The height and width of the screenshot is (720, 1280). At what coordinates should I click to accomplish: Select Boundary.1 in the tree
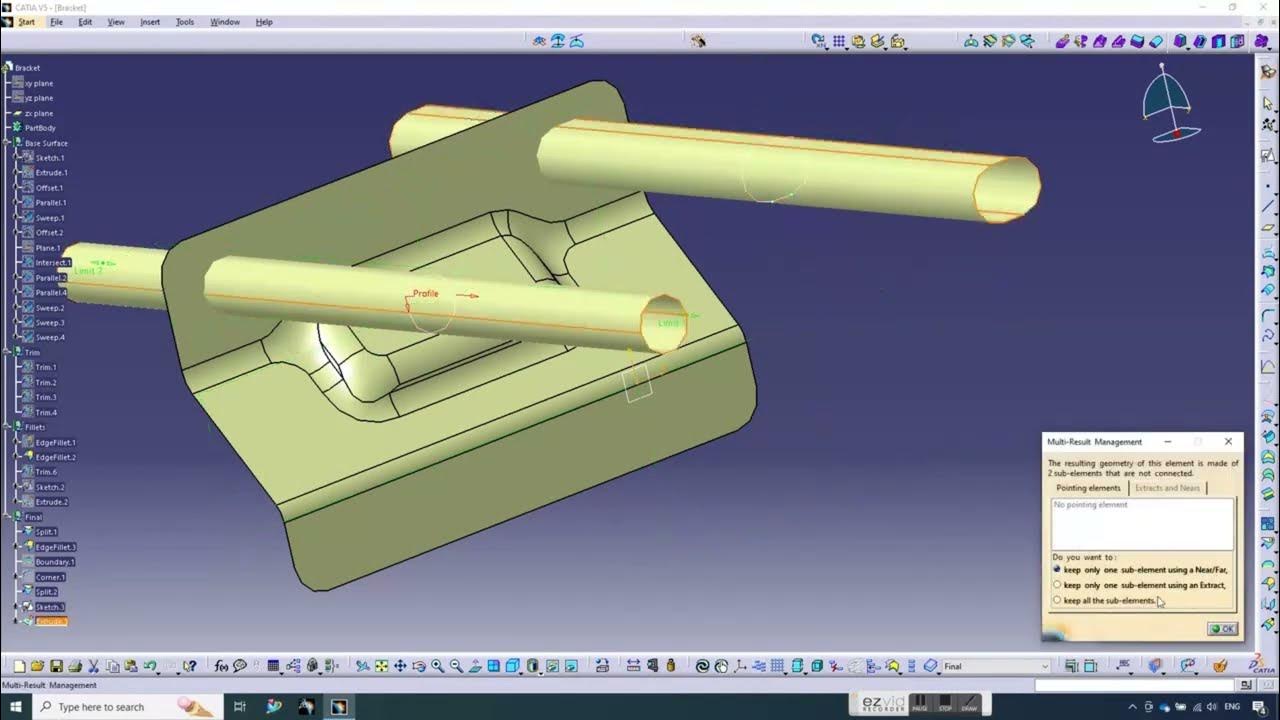(55, 562)
